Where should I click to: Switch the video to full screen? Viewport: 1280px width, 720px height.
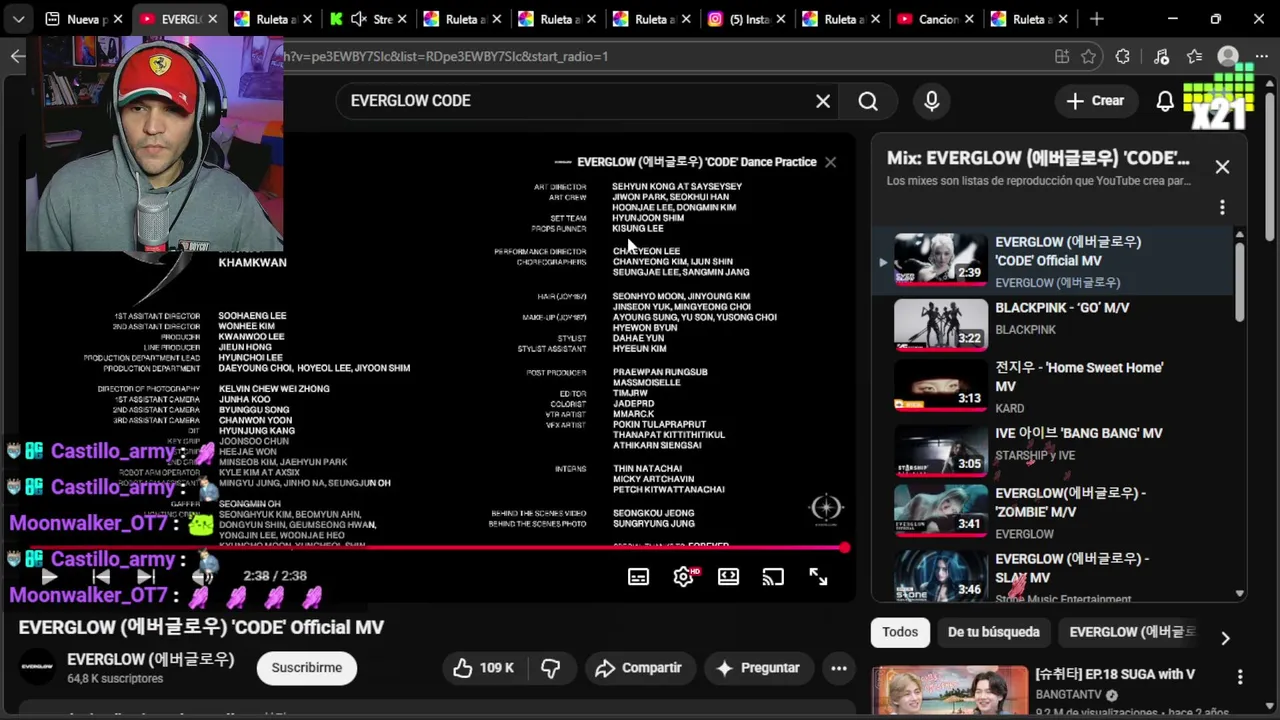pos(818,577)
